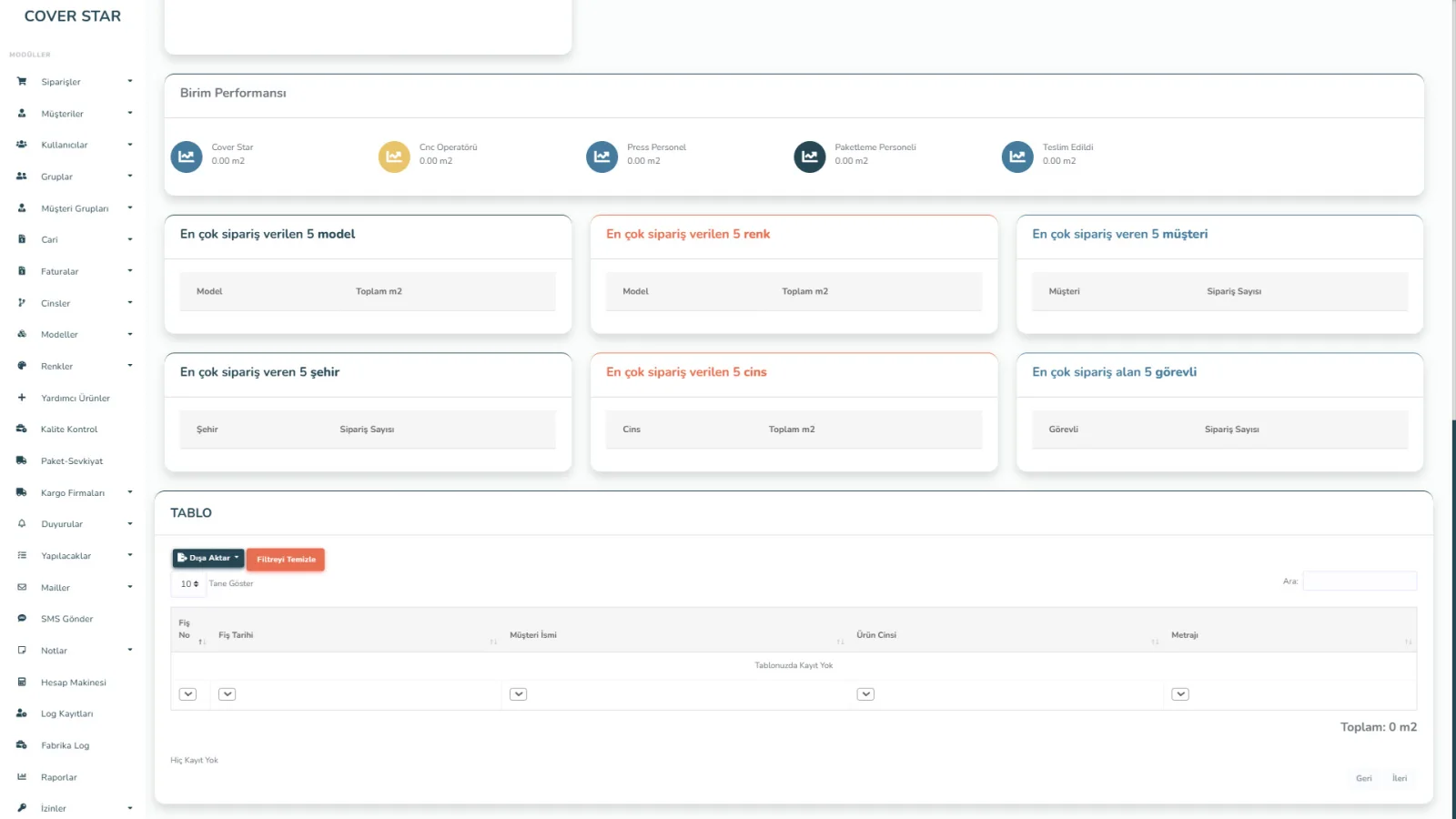Viewport: 1456px width, 819px height.
Task: Click the Ara search input field
Action: (x=1359, y=581)
